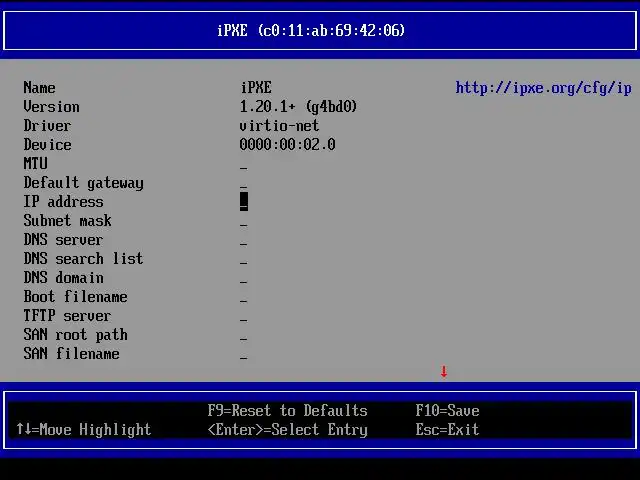640x480 pixels.
Task: Click the iPXE name value
Action: click(x=256, y=87)
